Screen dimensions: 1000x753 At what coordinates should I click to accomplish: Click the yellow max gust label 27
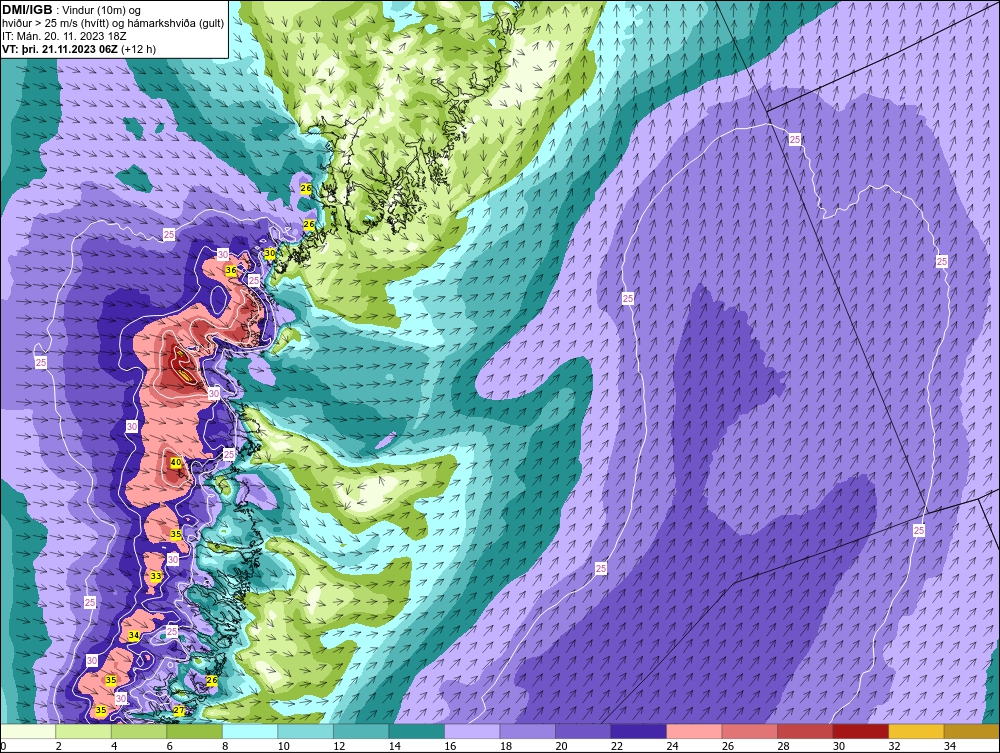[179, 710]
